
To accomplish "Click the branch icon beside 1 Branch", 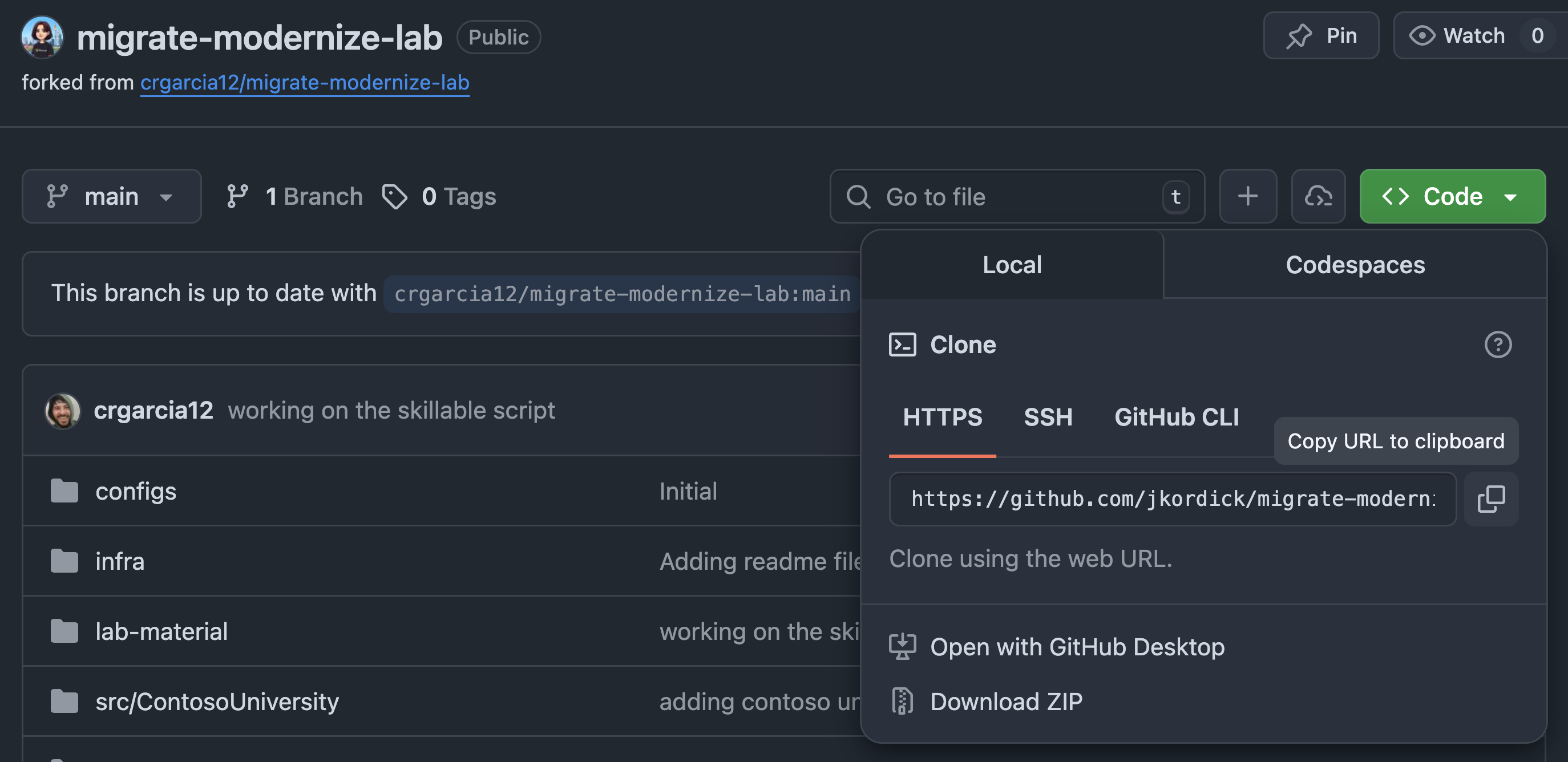I will 237,197.
